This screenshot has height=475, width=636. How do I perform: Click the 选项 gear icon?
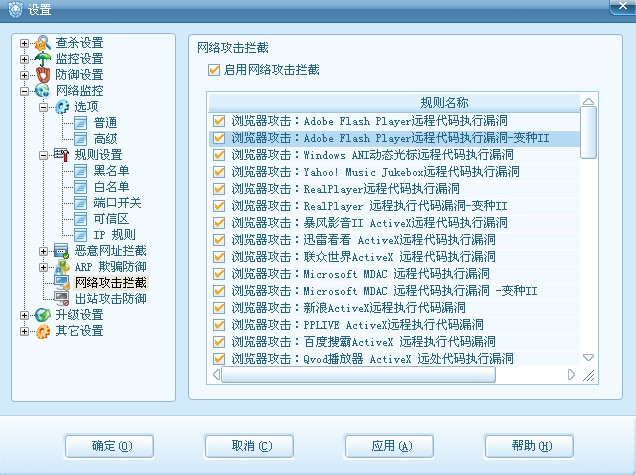tap(62, 107)
